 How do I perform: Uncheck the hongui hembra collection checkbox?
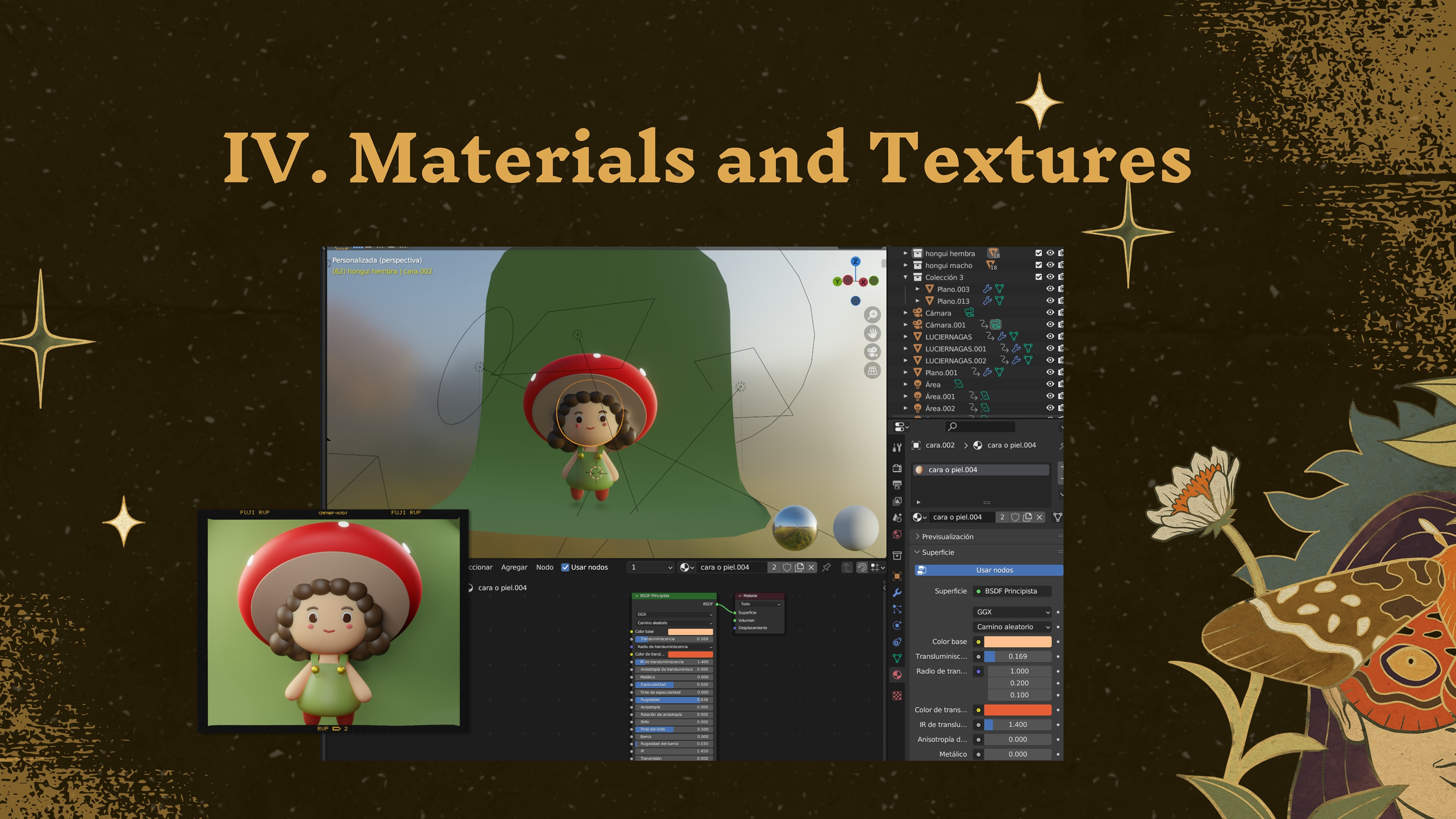pyautogui.click(x=1038, y=253)
